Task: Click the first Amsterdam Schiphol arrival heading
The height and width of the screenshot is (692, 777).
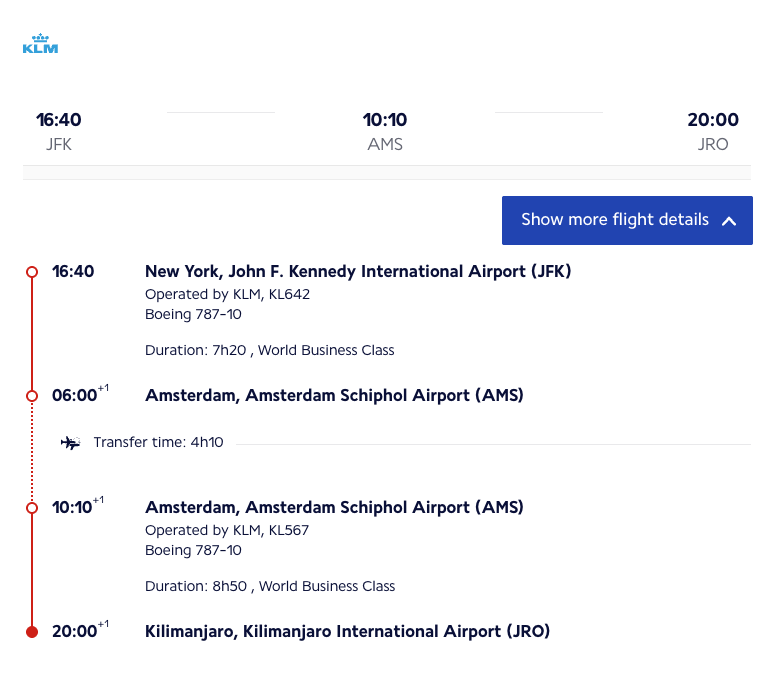Action: [x=334, y=395]
